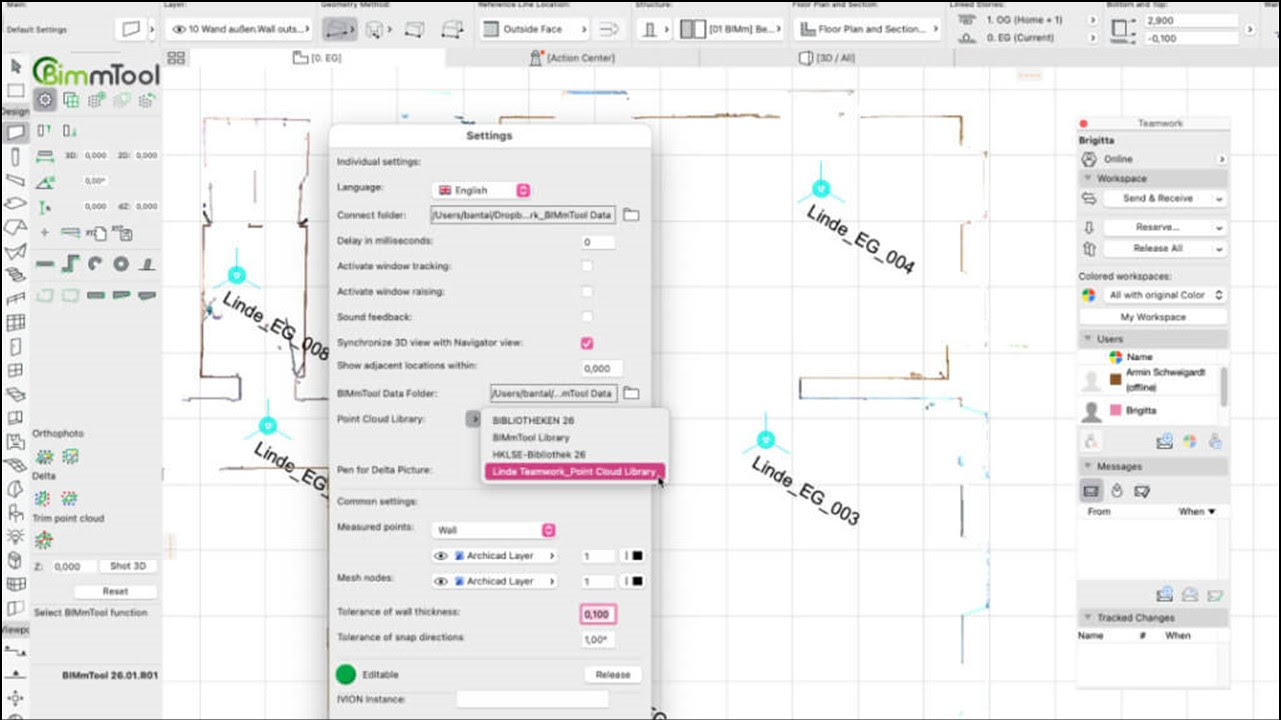Viewport: 1281px width, 720px height.
Task: Collapse the Users section in Teamwork
Action: 1088,340
